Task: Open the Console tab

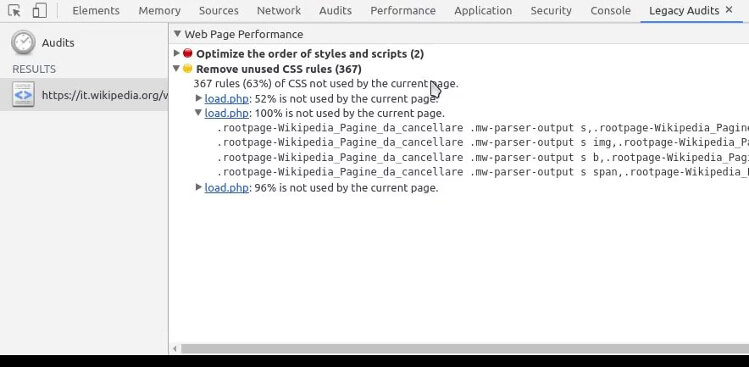Action: coord(610,11)
